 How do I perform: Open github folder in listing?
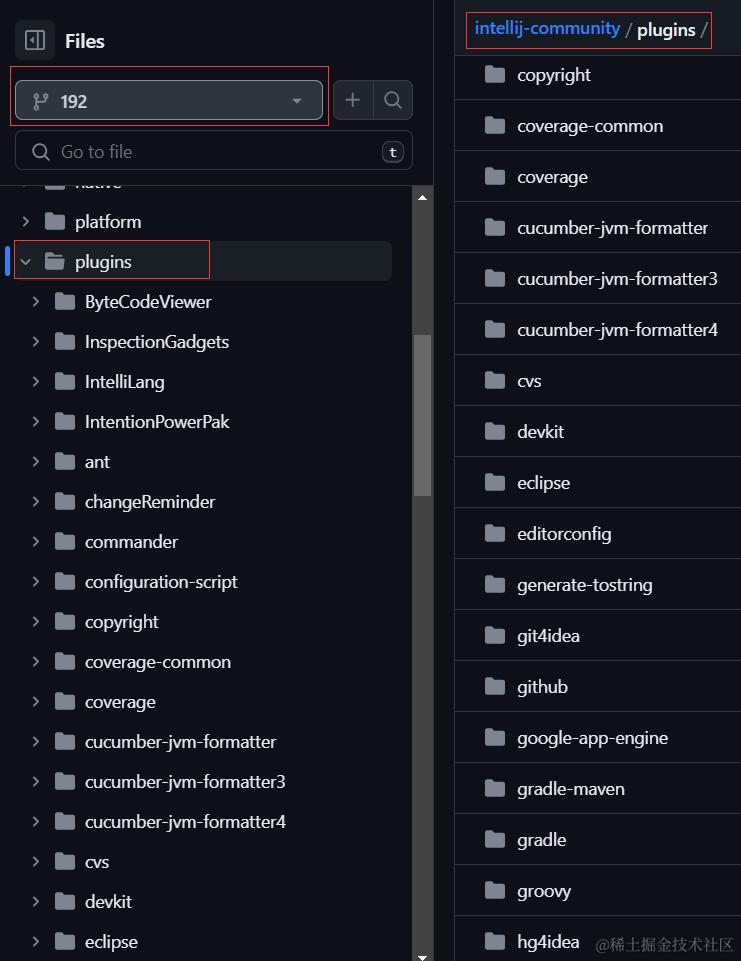click(542, 686)
